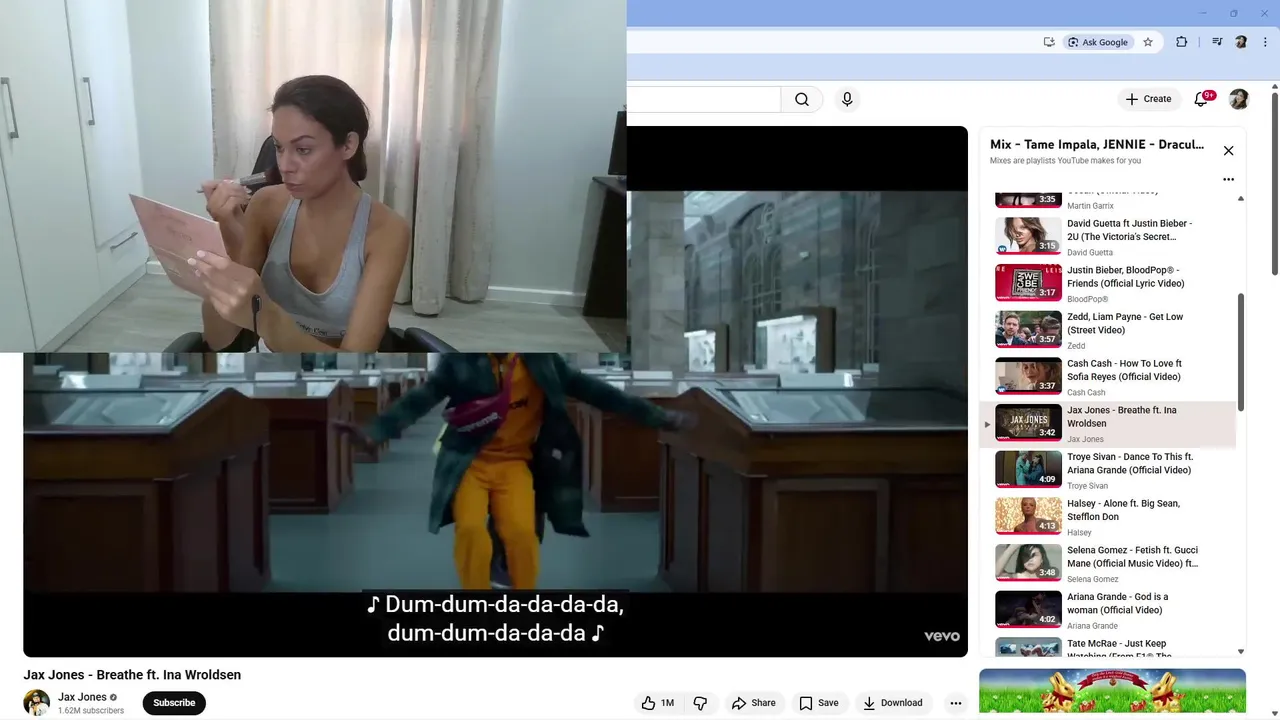Open Chrome three-dot menu
Image resolution: width=1280 pixels, height=720 pixels.
coord(1265,42)
